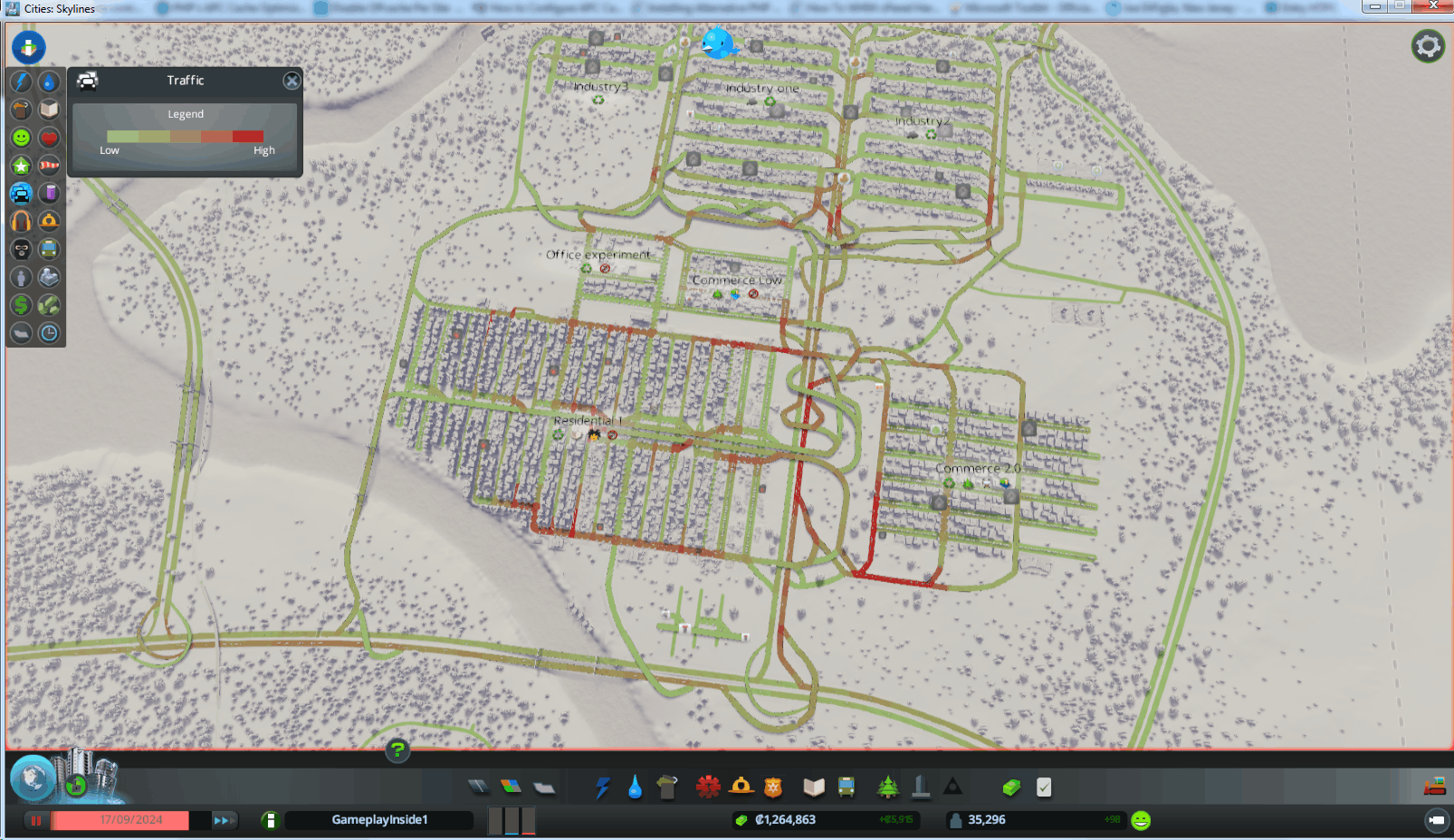Image resolution: width=1454 pixels, height=840 pixels.
Task: Change simulation speed with fast-forward arrows
Action: [223, 820]
